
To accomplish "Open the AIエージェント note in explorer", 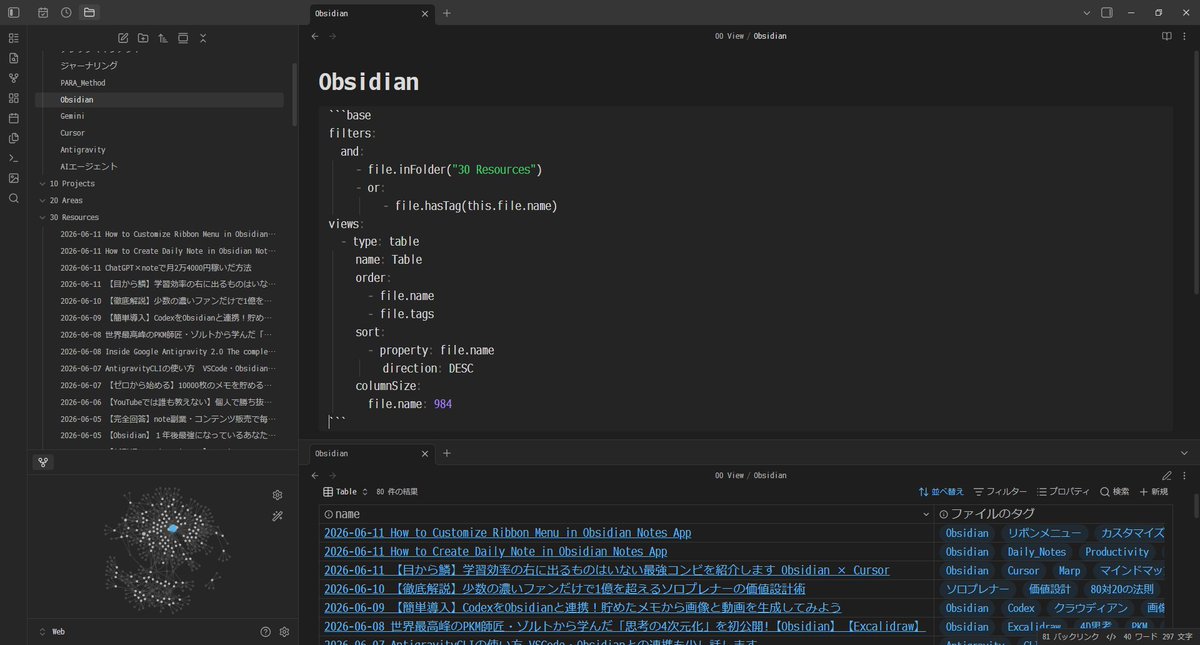I will [88, 167].
